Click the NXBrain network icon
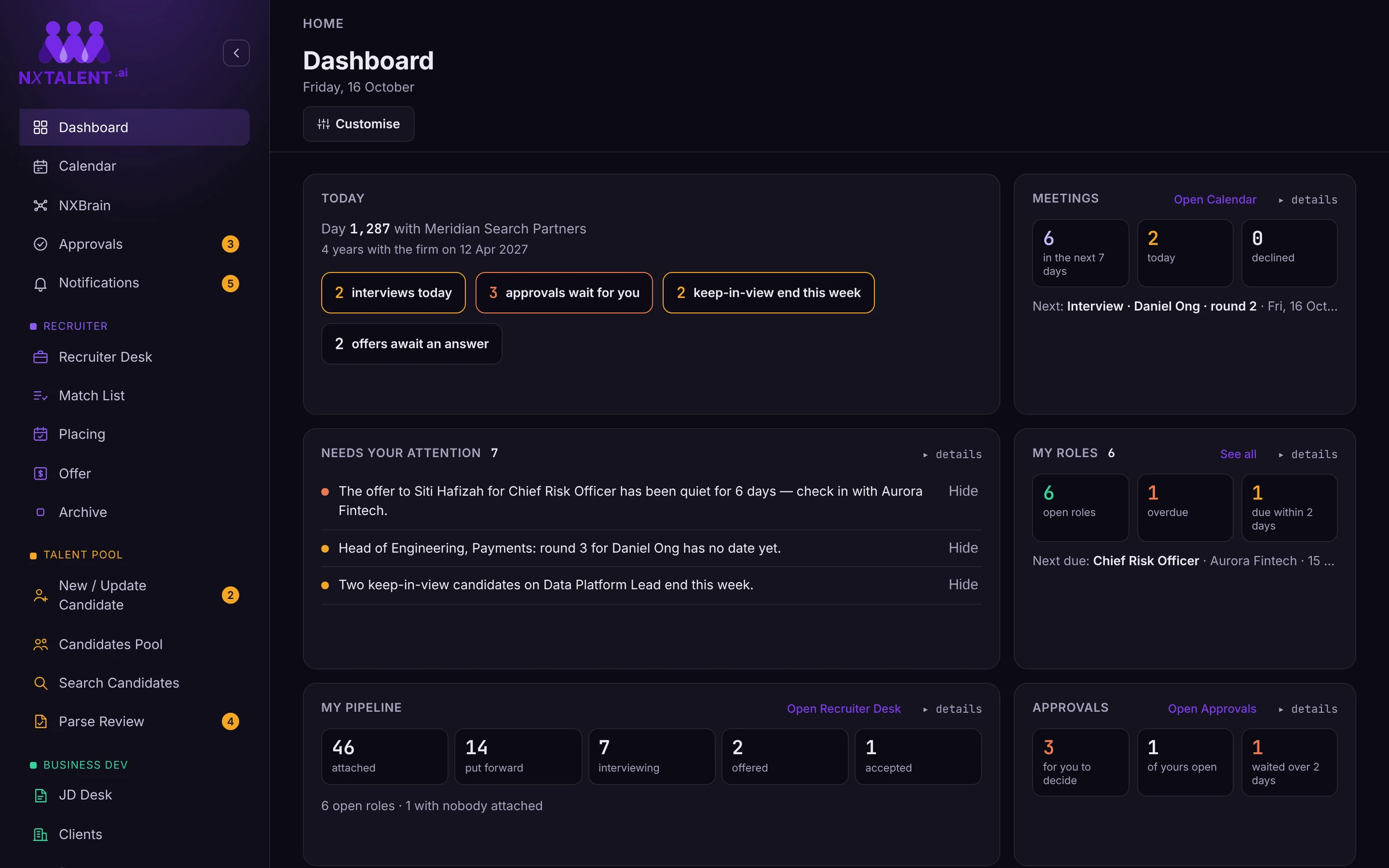This screenshot has height=868, width=1389. tap(41, 205)
